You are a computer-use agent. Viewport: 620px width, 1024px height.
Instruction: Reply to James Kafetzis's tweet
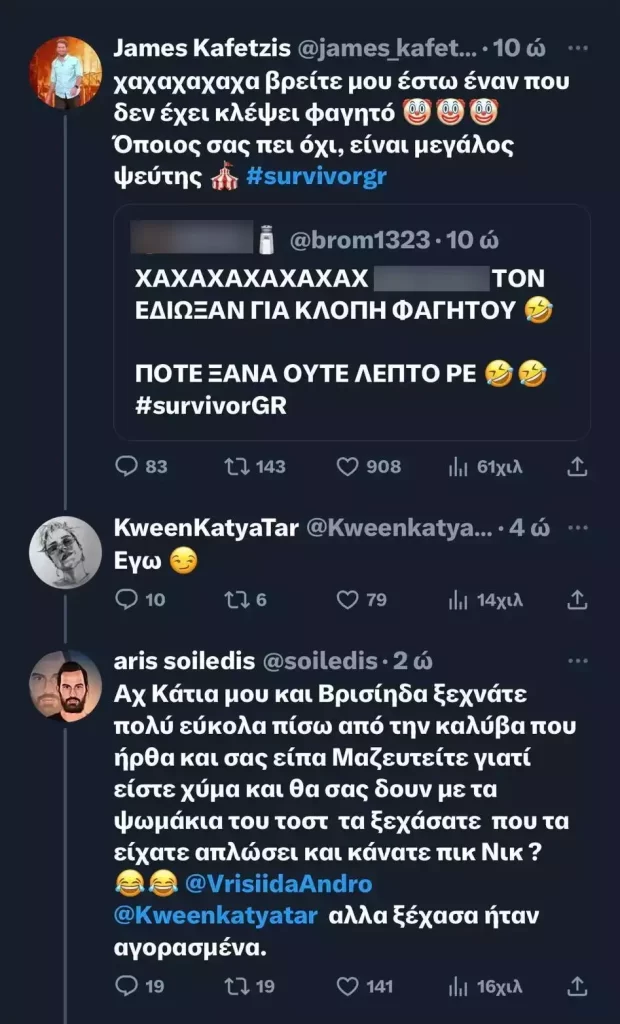point(127,467)
